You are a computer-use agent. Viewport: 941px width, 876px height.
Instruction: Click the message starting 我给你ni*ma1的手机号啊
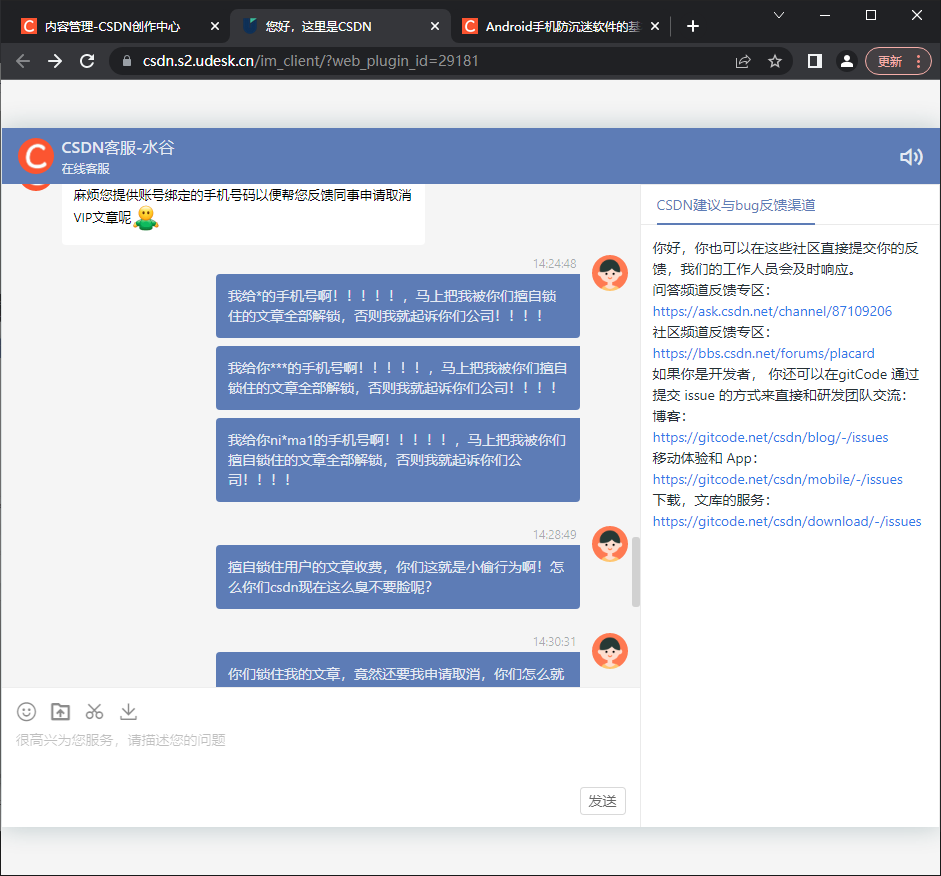398,460
